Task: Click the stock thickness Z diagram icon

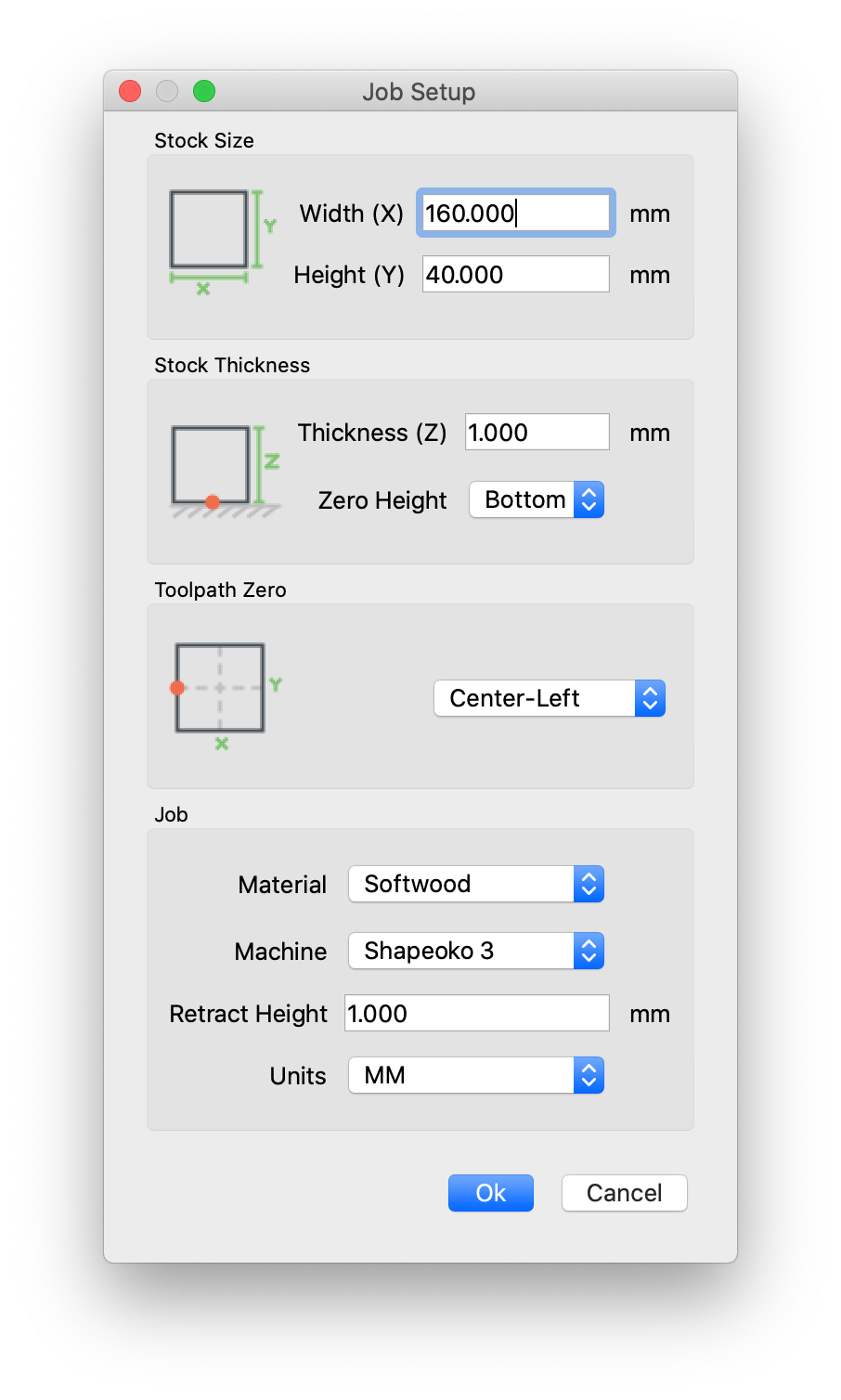Action: tap(226, 471)
